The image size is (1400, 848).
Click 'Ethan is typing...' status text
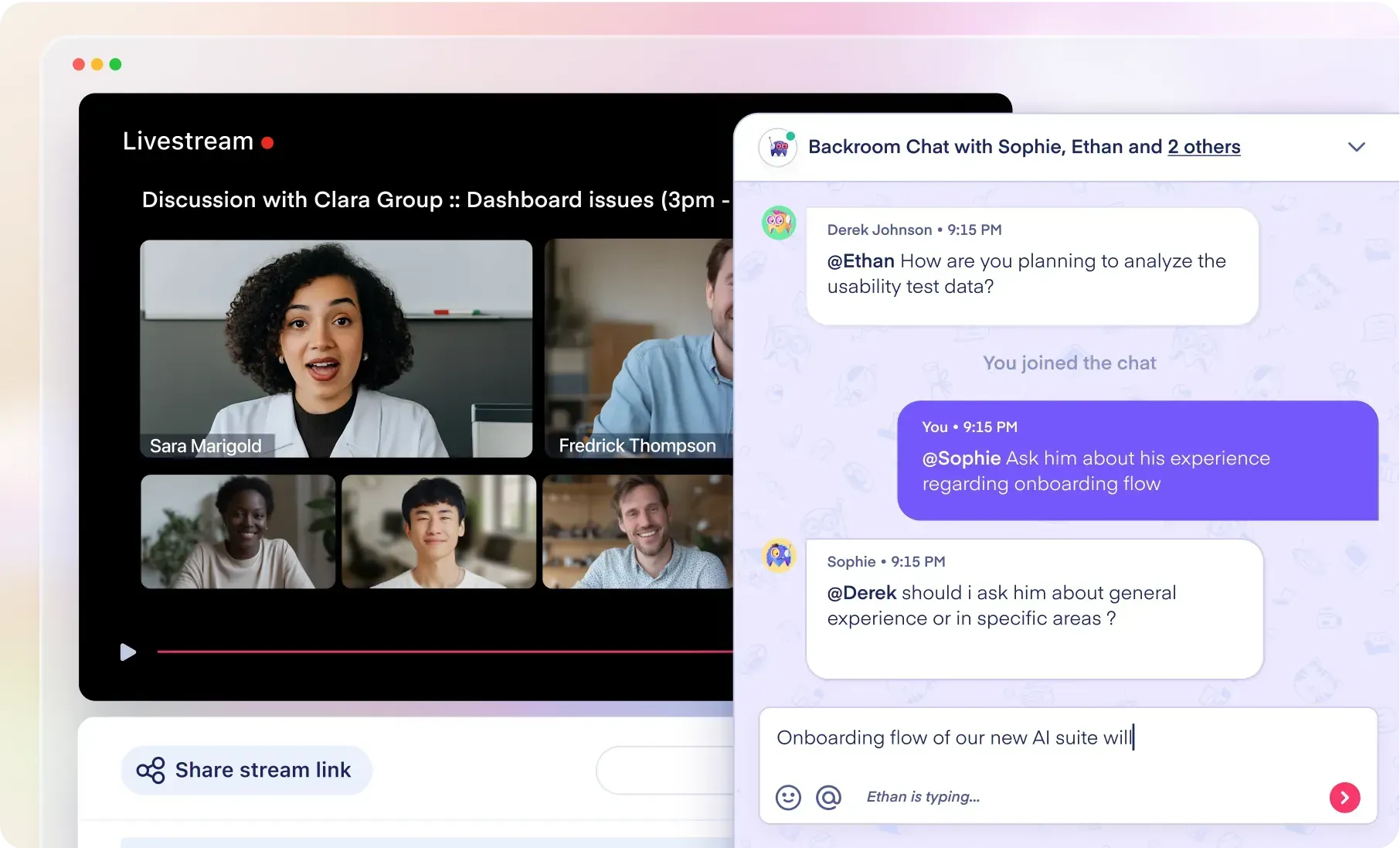pos(923,797)
